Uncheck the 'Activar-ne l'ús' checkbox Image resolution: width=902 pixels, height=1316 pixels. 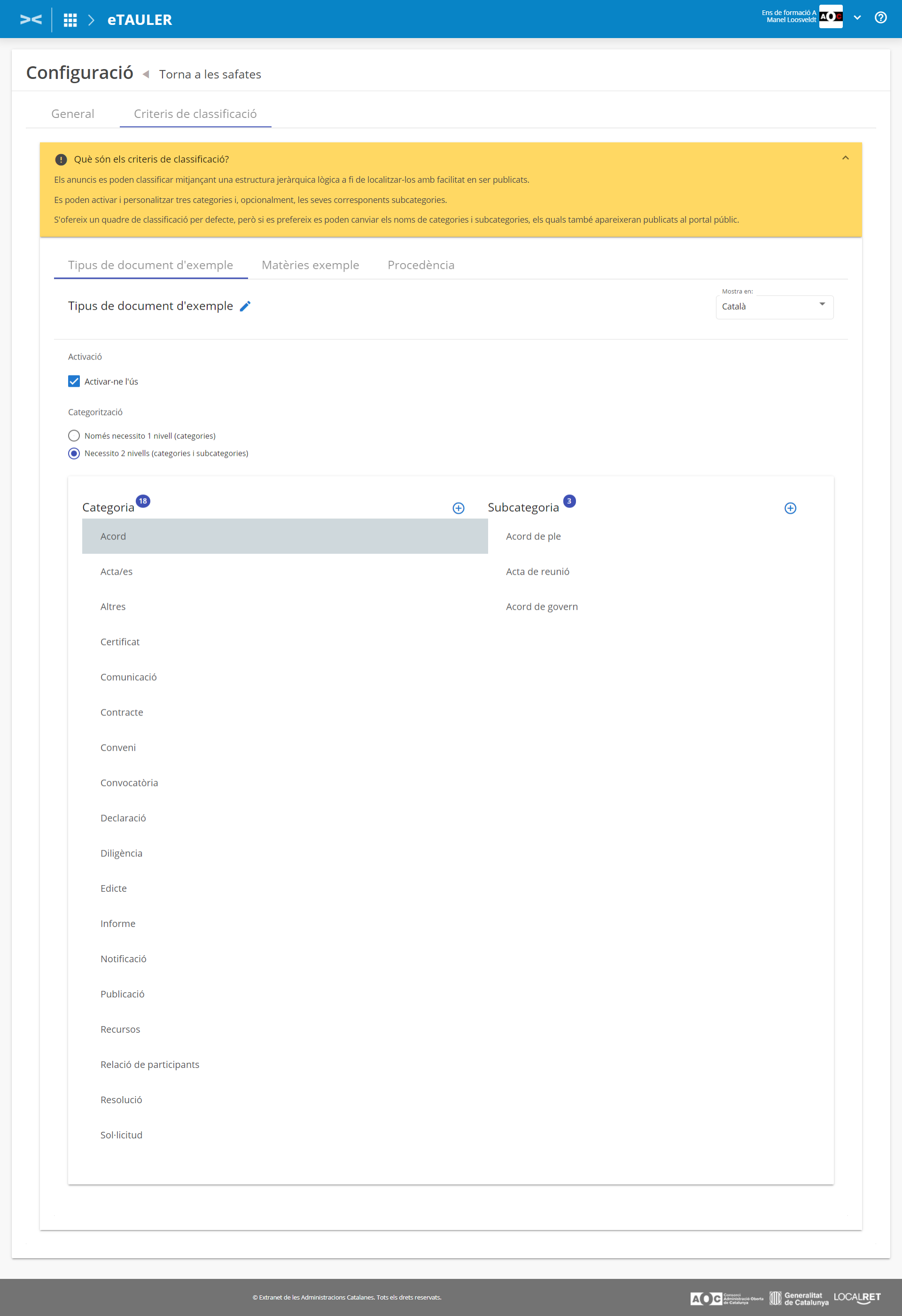click(74, 382)
